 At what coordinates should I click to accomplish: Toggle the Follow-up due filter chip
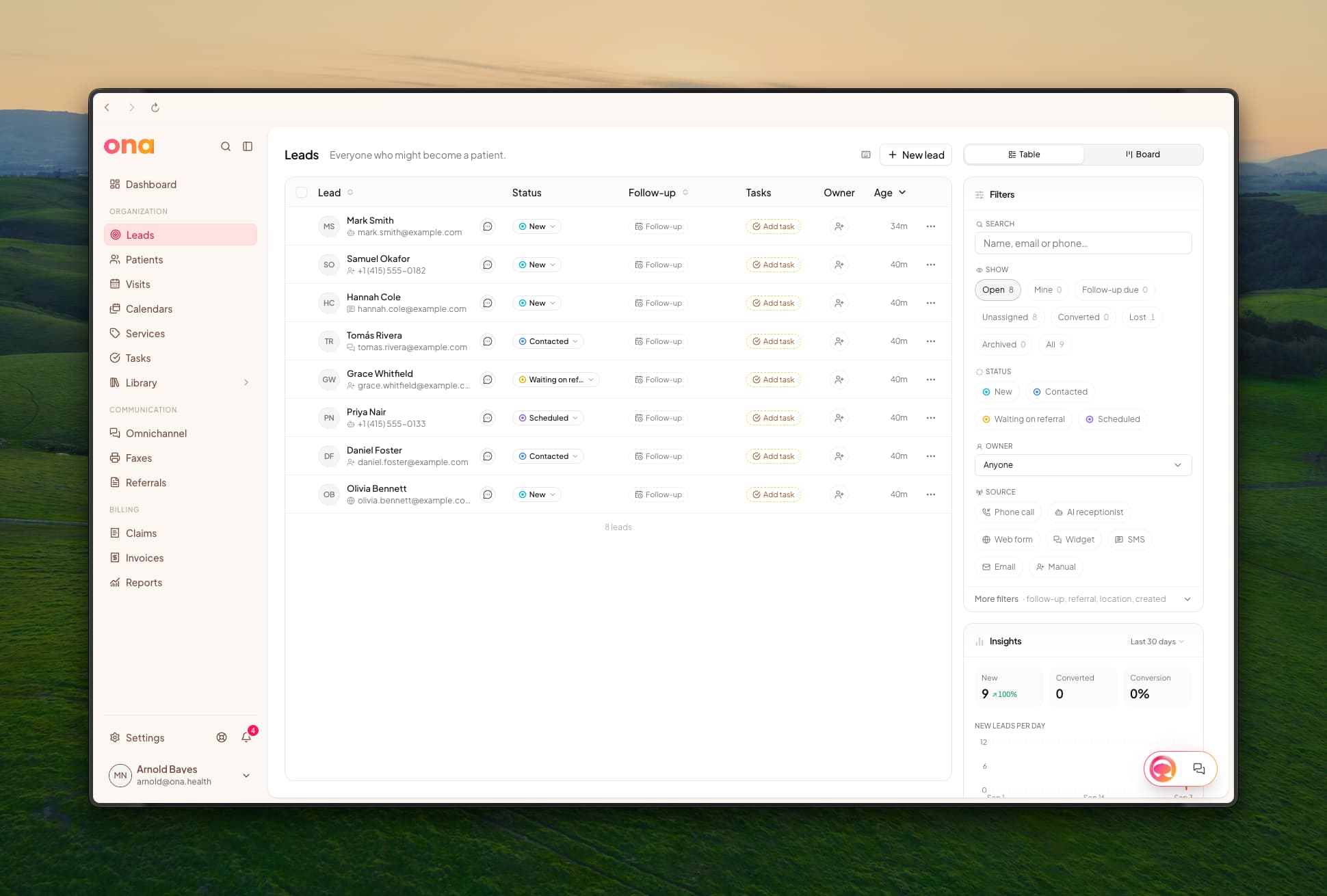pos(1114,290)
